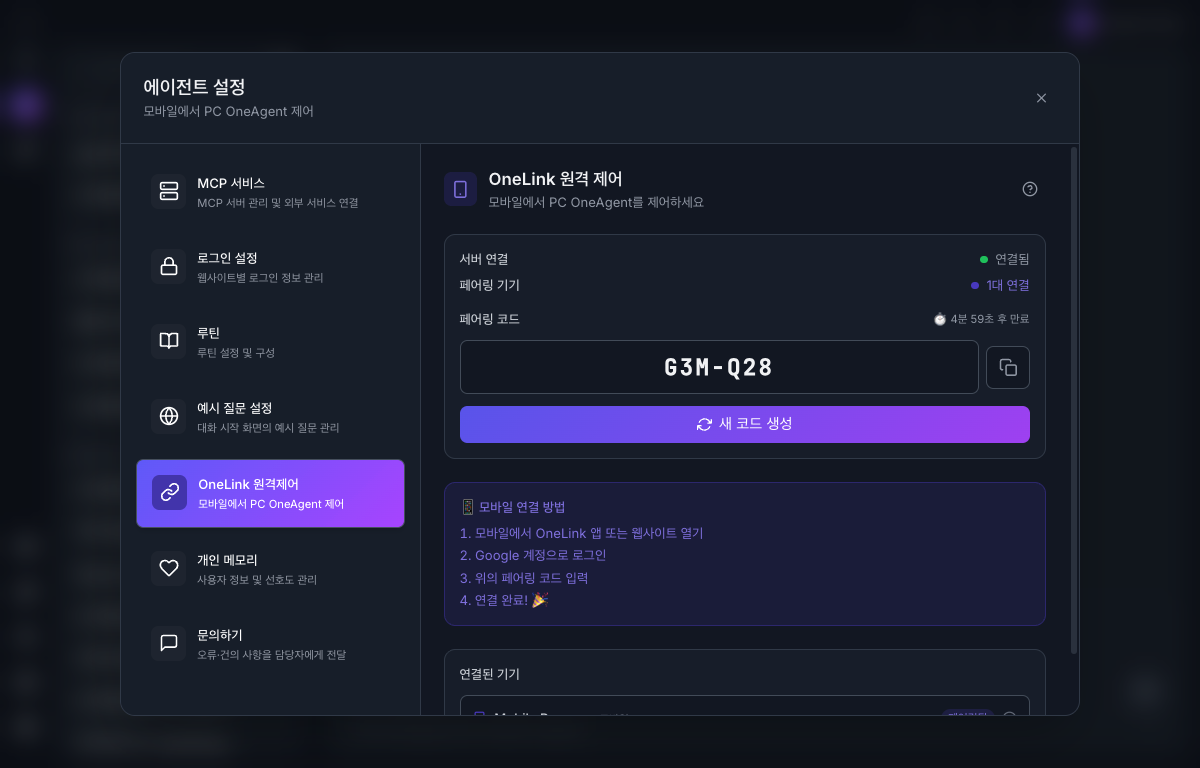Click the 1대 연결 paired device status
The width and height of the screenshot is (1200, 768).
[x=1008, y=285]
